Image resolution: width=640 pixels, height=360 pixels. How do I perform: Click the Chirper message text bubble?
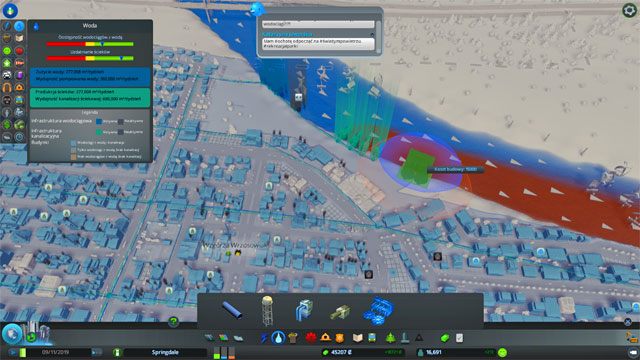[x=318, y=44]
